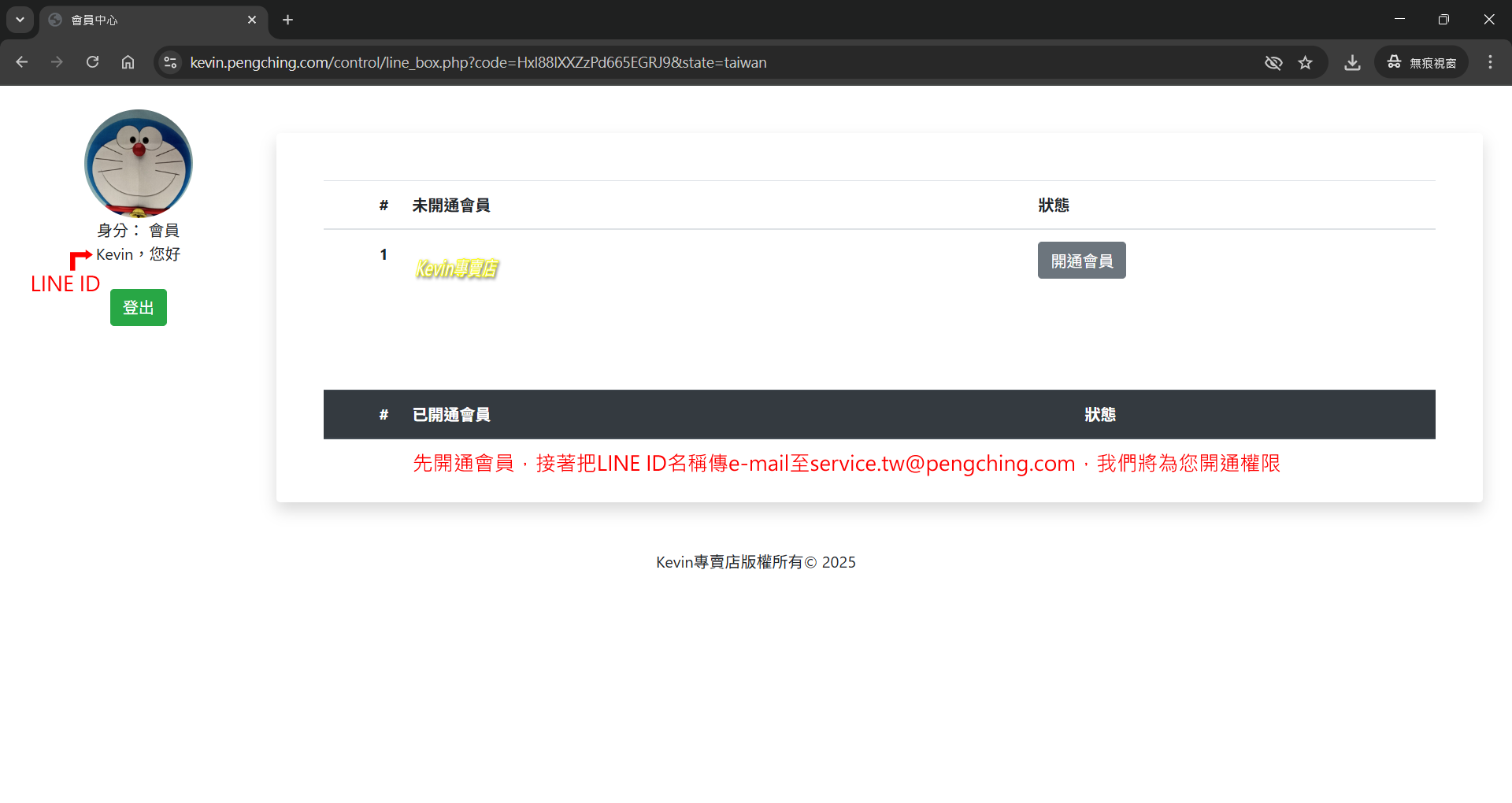Click the incognito 無痕視窗 indicator
Viewport: 1512px width, 803px height.
(1421, 62)
